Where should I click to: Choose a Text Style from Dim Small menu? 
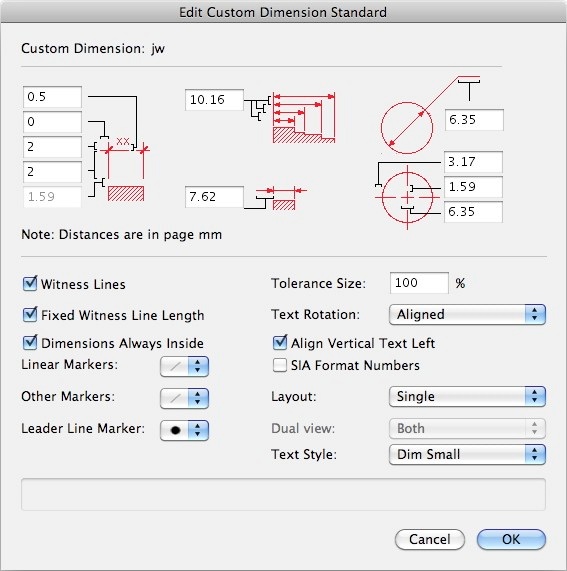(467, 454)
